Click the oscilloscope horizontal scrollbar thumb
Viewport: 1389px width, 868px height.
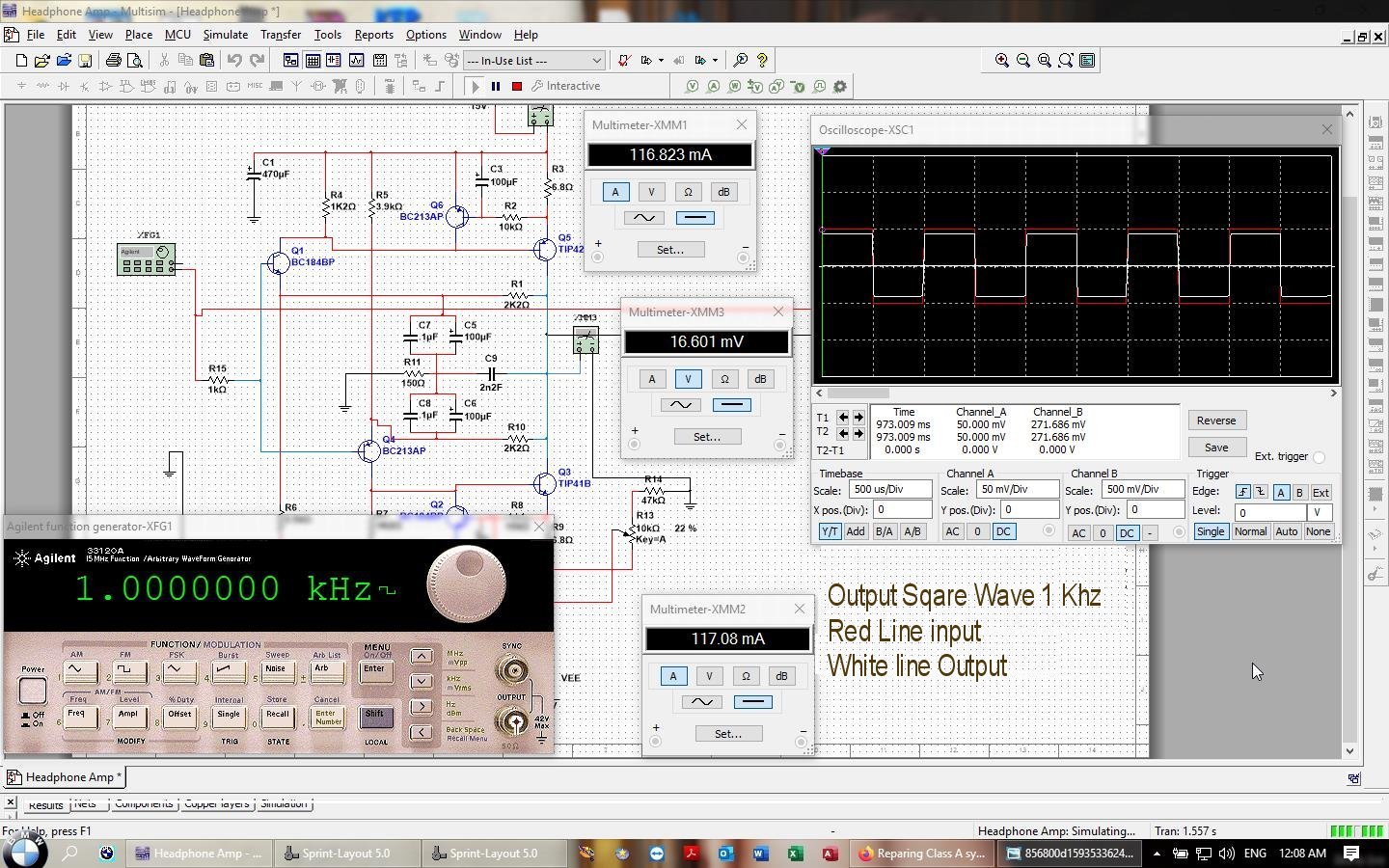(858, 393)
